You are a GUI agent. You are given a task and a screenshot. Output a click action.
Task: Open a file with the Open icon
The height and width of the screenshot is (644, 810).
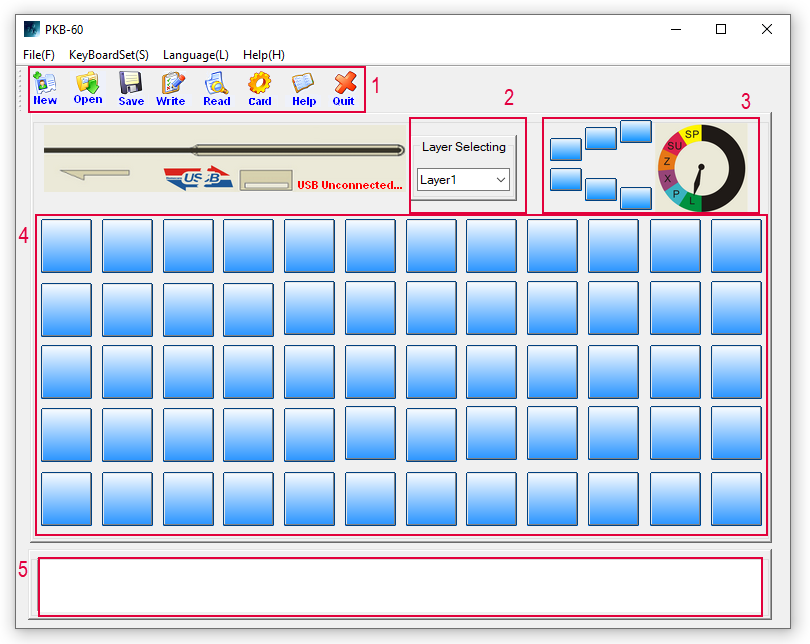point(88,88)
